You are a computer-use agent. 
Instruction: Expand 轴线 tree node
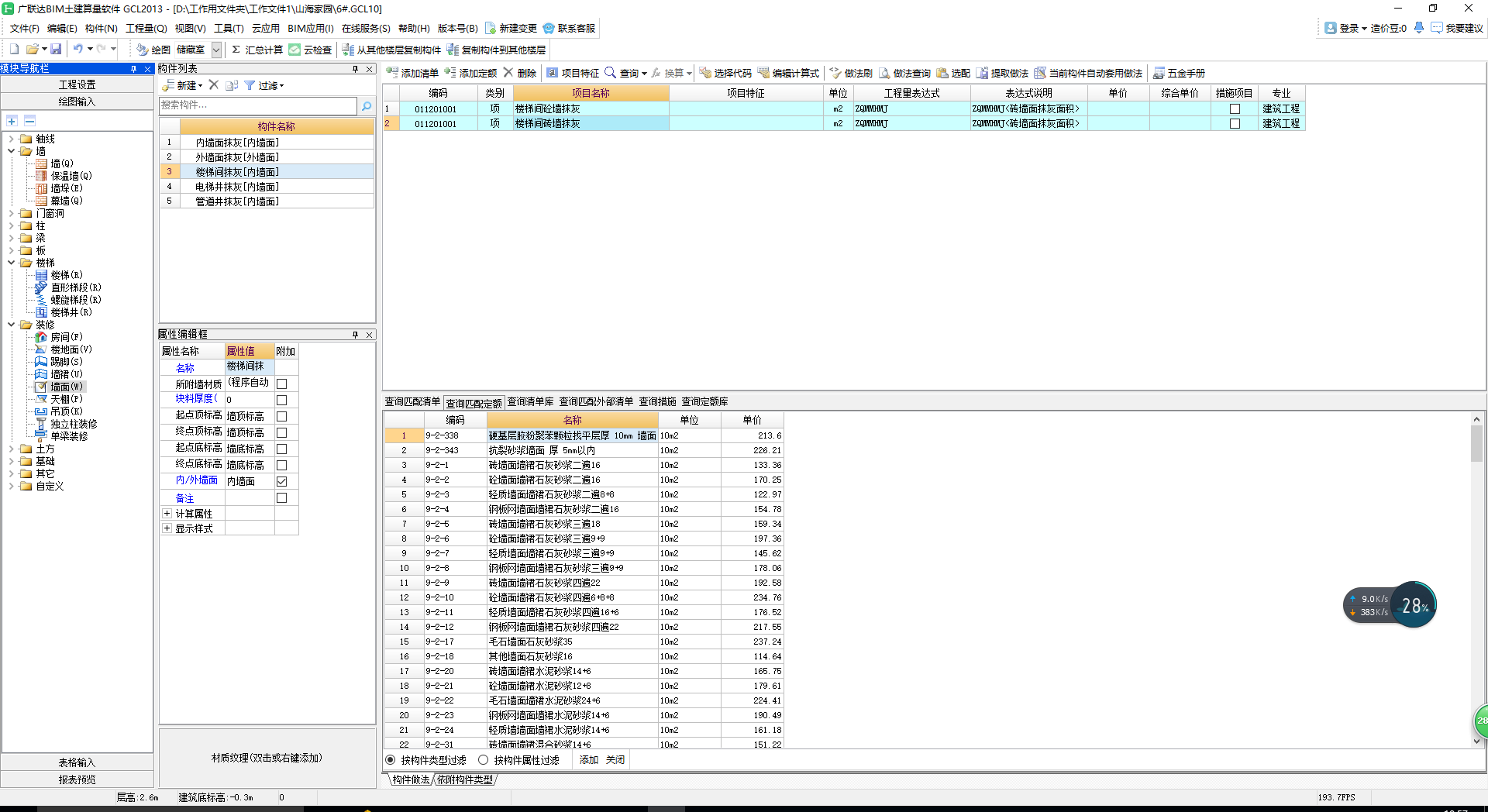[11, 139]
